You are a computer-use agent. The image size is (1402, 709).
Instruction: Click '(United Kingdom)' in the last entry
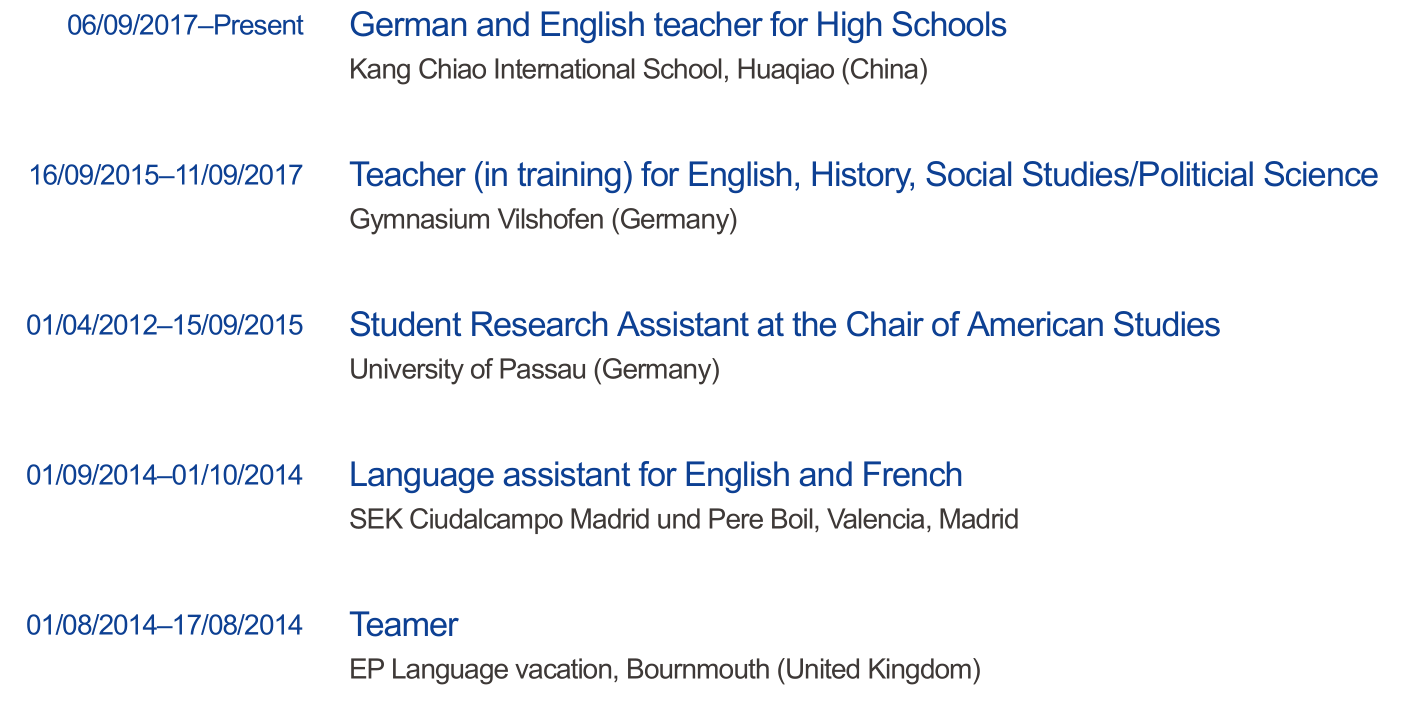pos(878,670)
